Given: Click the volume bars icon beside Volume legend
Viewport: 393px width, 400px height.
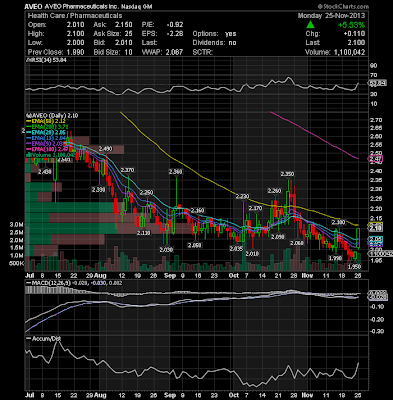Looking at the screenshot, I should tap(29, 155).
